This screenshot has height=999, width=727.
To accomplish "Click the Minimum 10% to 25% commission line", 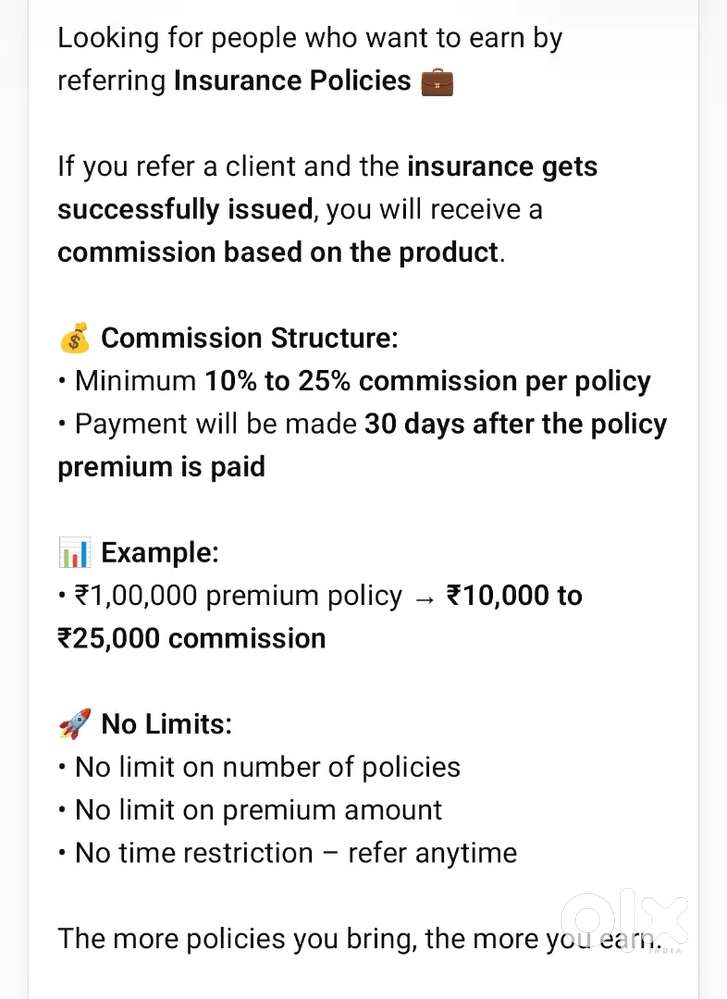I will click(x=362, y=381).
